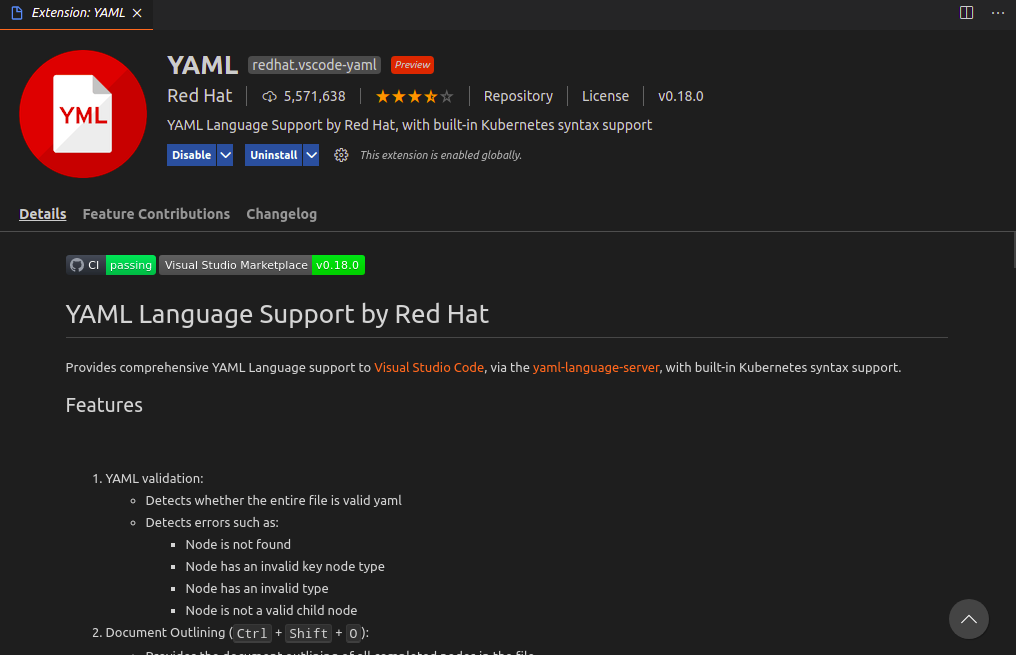Click the vertical scrollbar of the details page
Image resolution: width=1016 pixels, height=655 pixels.
[1013, 249]
